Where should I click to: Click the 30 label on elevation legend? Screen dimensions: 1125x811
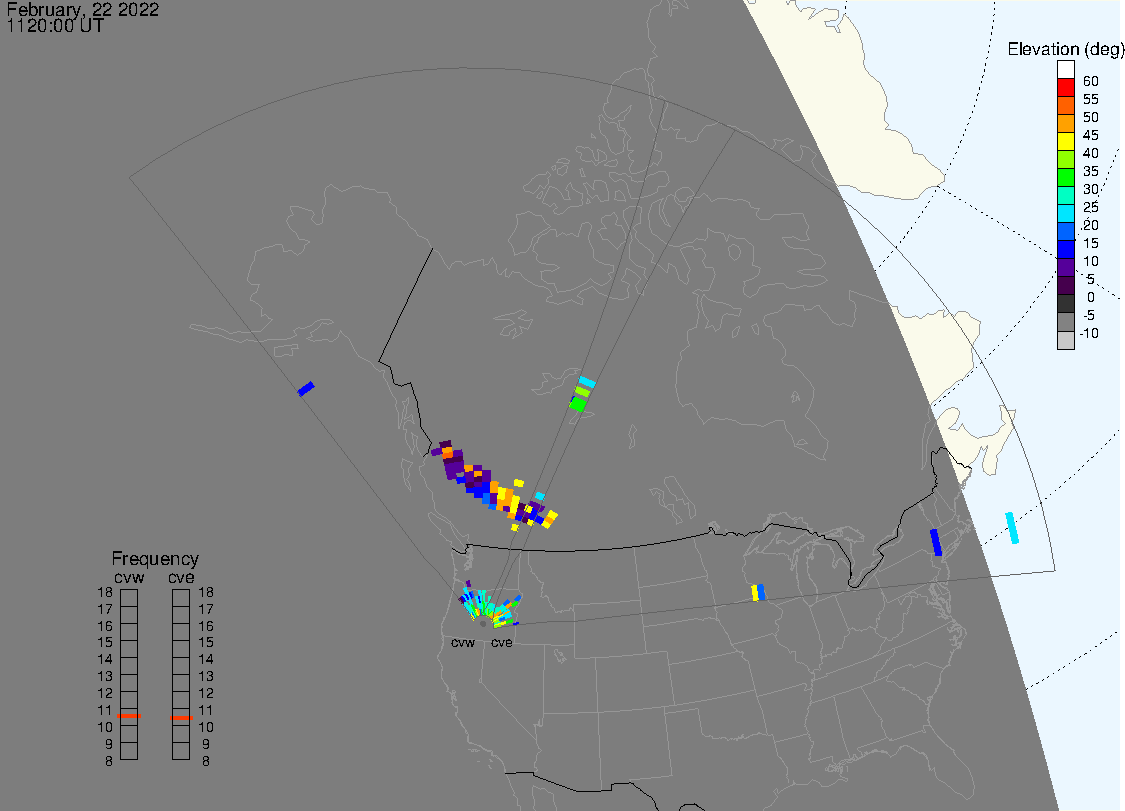[1091, 189]
